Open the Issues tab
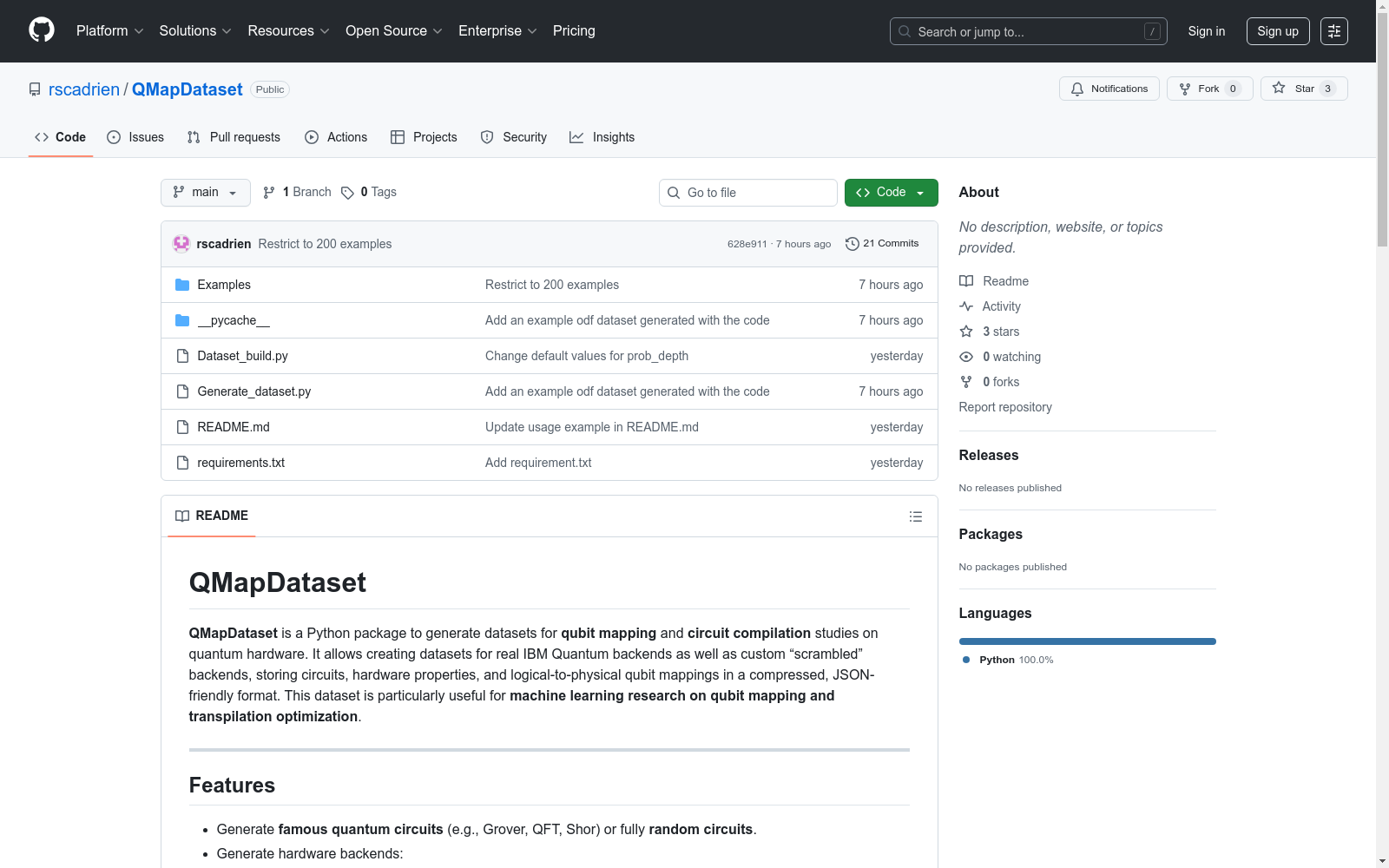Image resolution: width=1389 pixels, height=868 pixels. click(135, 137)
